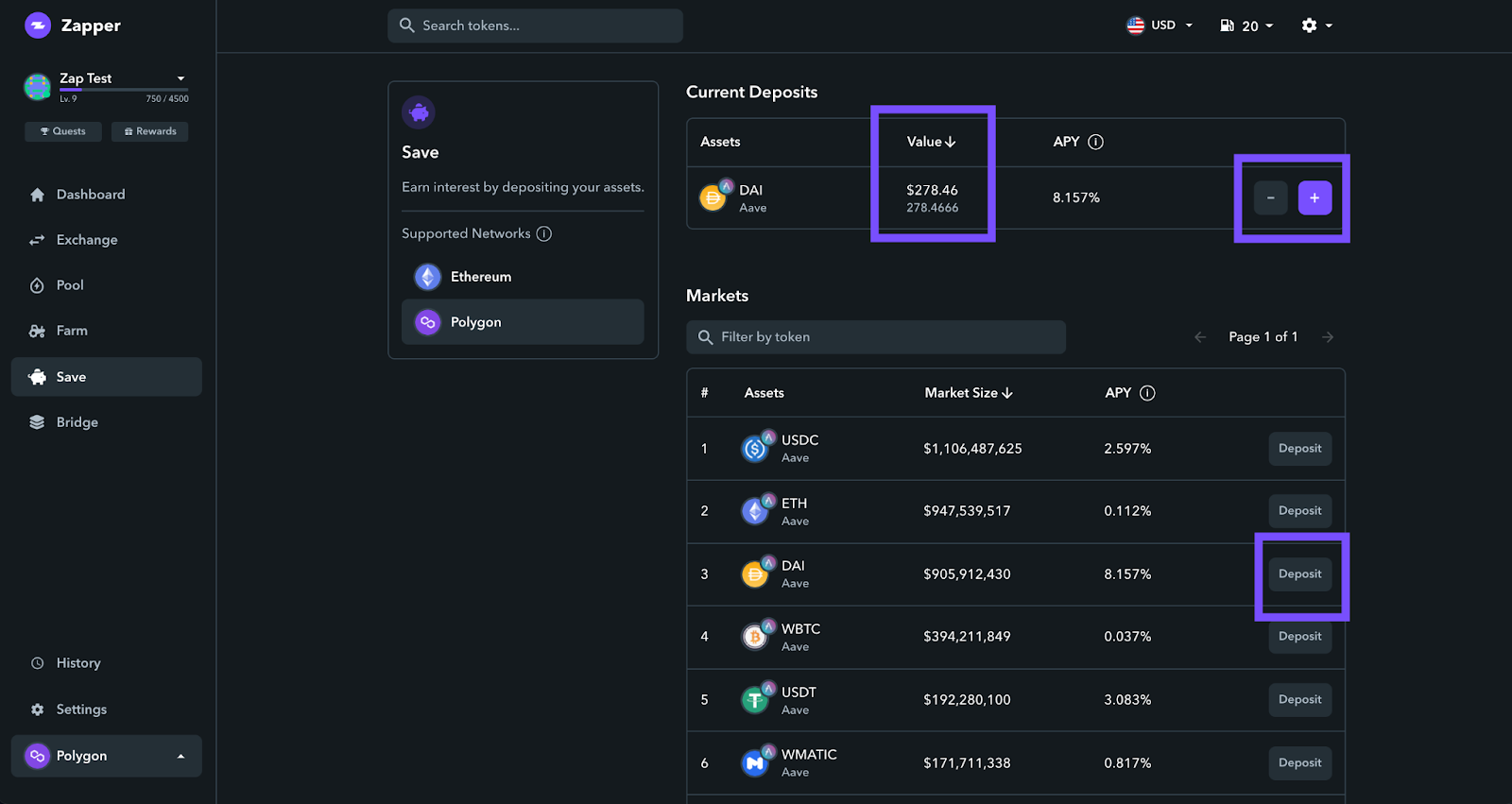1512x804 pixels.
Task: Open the gas price 20 dropdown
Action: tap(1247, 26)
